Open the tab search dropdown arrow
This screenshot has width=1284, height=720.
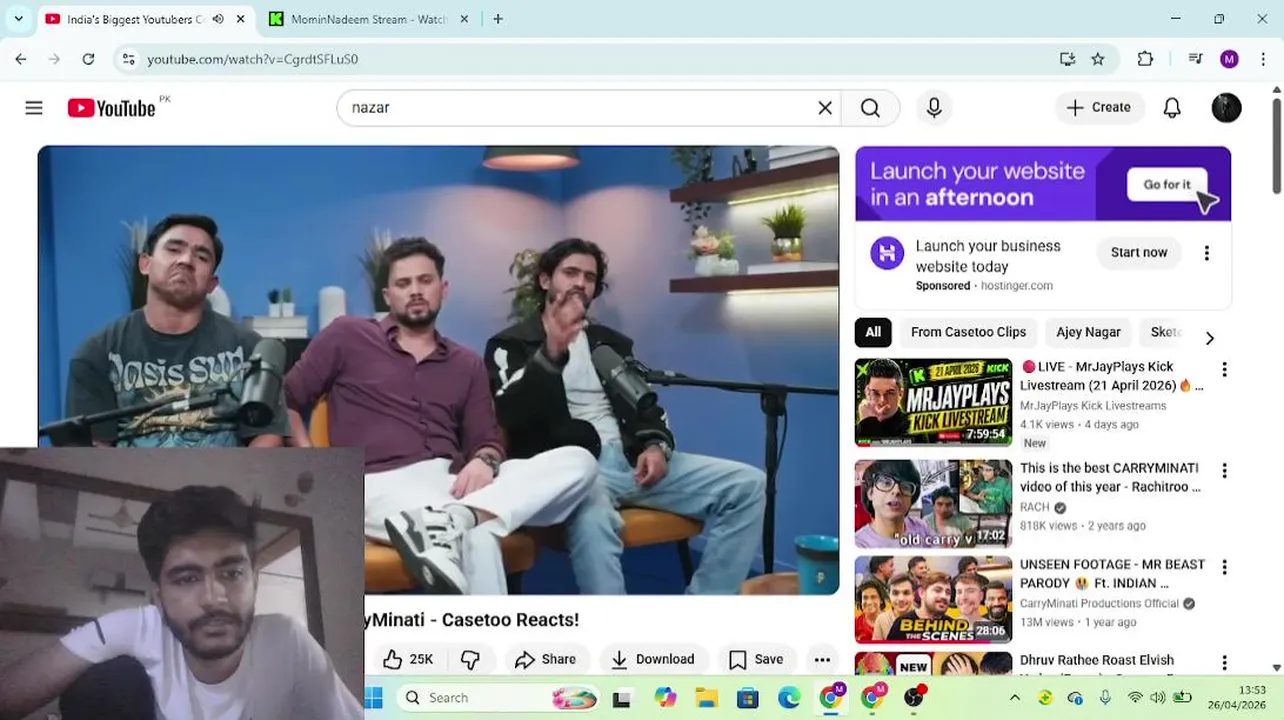coord(18,19)
